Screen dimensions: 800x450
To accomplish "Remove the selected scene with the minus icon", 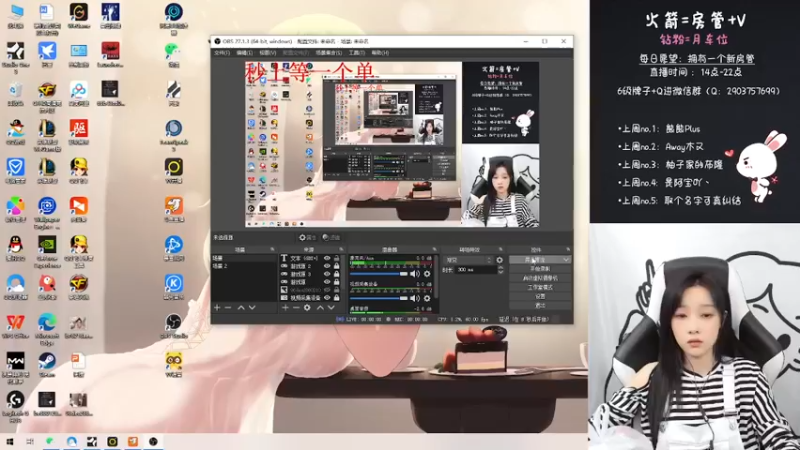I will coord(228,308).
